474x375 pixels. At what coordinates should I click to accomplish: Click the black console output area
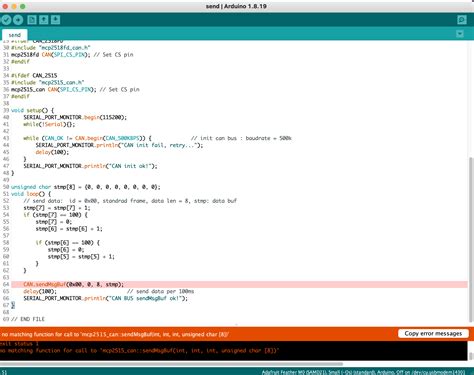pos(233,351)
